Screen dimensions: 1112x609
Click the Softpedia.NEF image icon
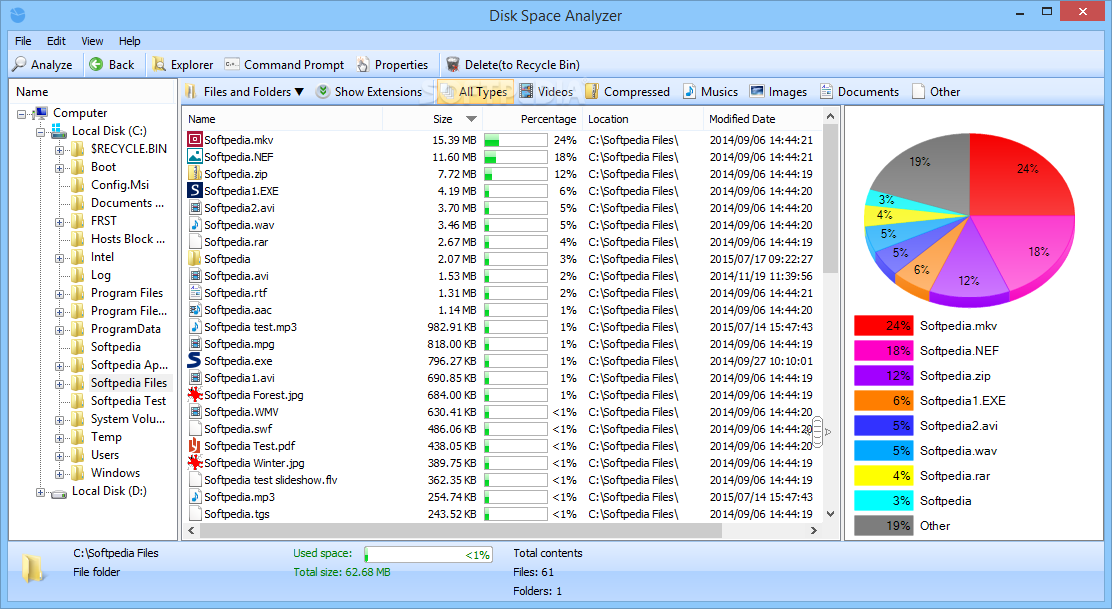[x=194, y=157]
